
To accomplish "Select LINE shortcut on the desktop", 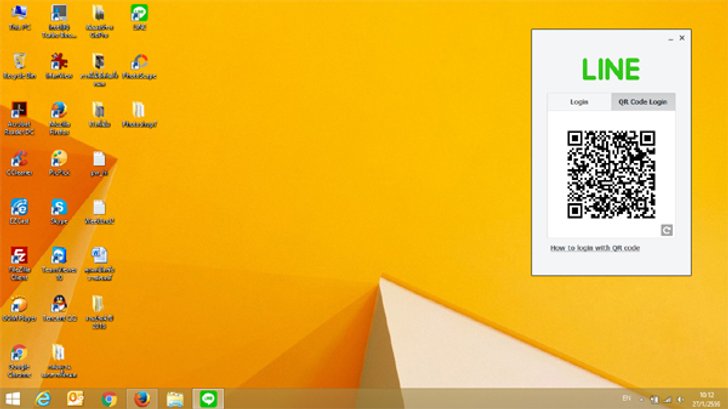I will pos(139,18).
